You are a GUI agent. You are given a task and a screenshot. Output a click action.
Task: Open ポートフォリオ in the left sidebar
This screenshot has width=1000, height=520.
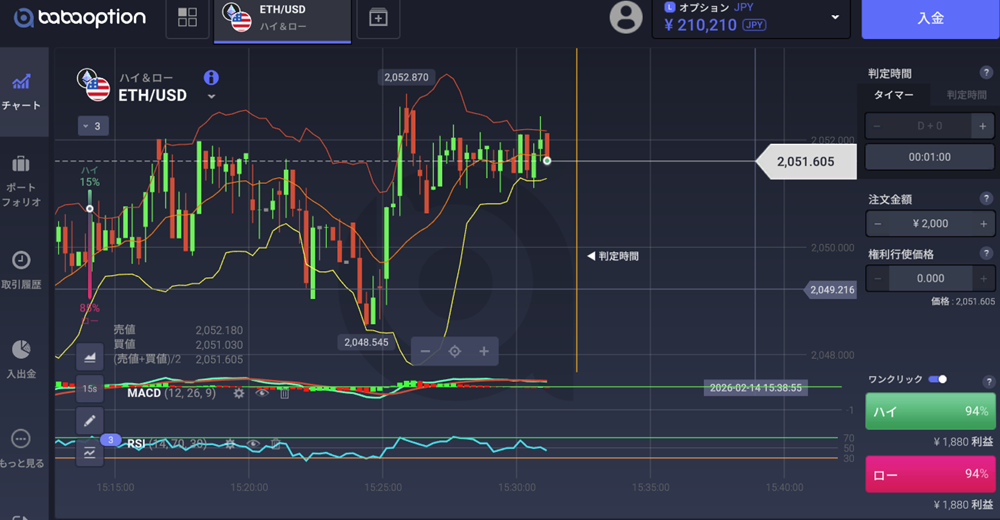22,180
